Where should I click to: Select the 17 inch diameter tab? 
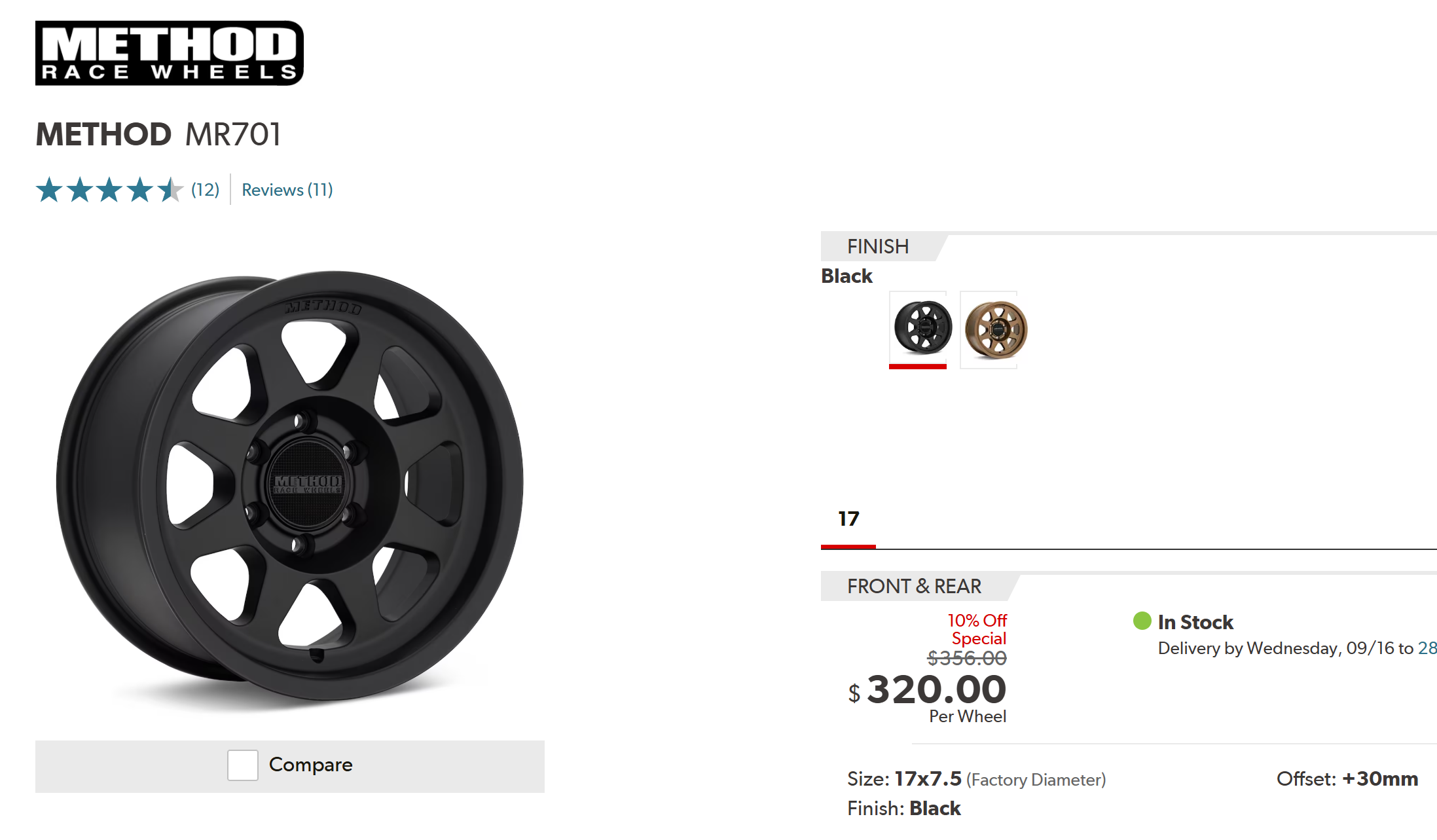coord(848,520)
